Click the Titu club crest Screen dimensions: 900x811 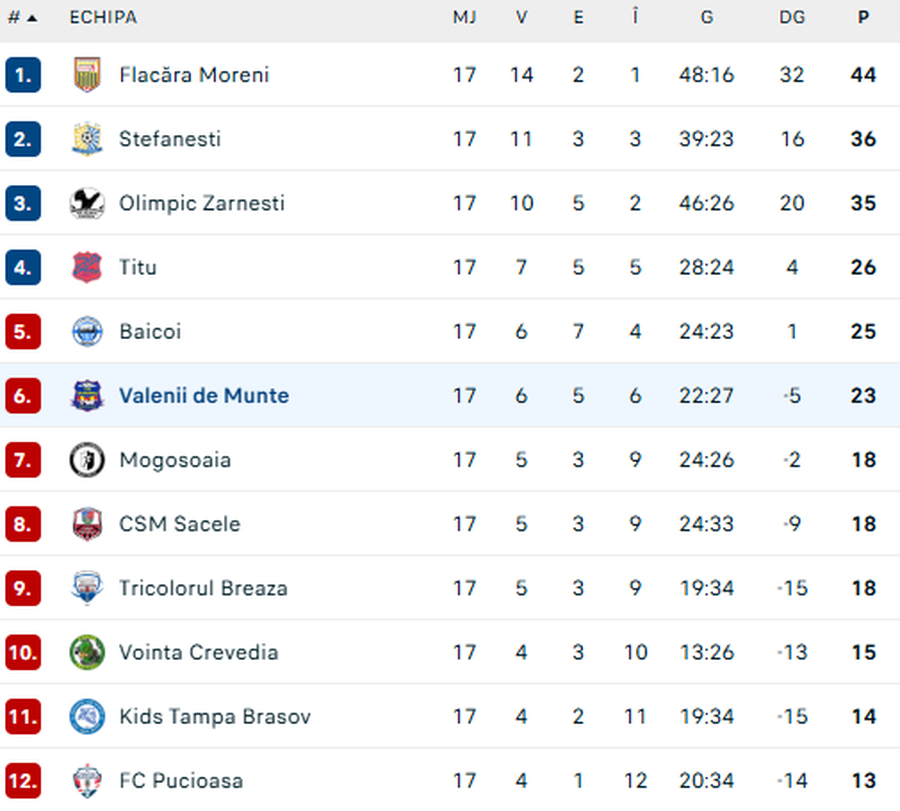(x=87, y=267)
